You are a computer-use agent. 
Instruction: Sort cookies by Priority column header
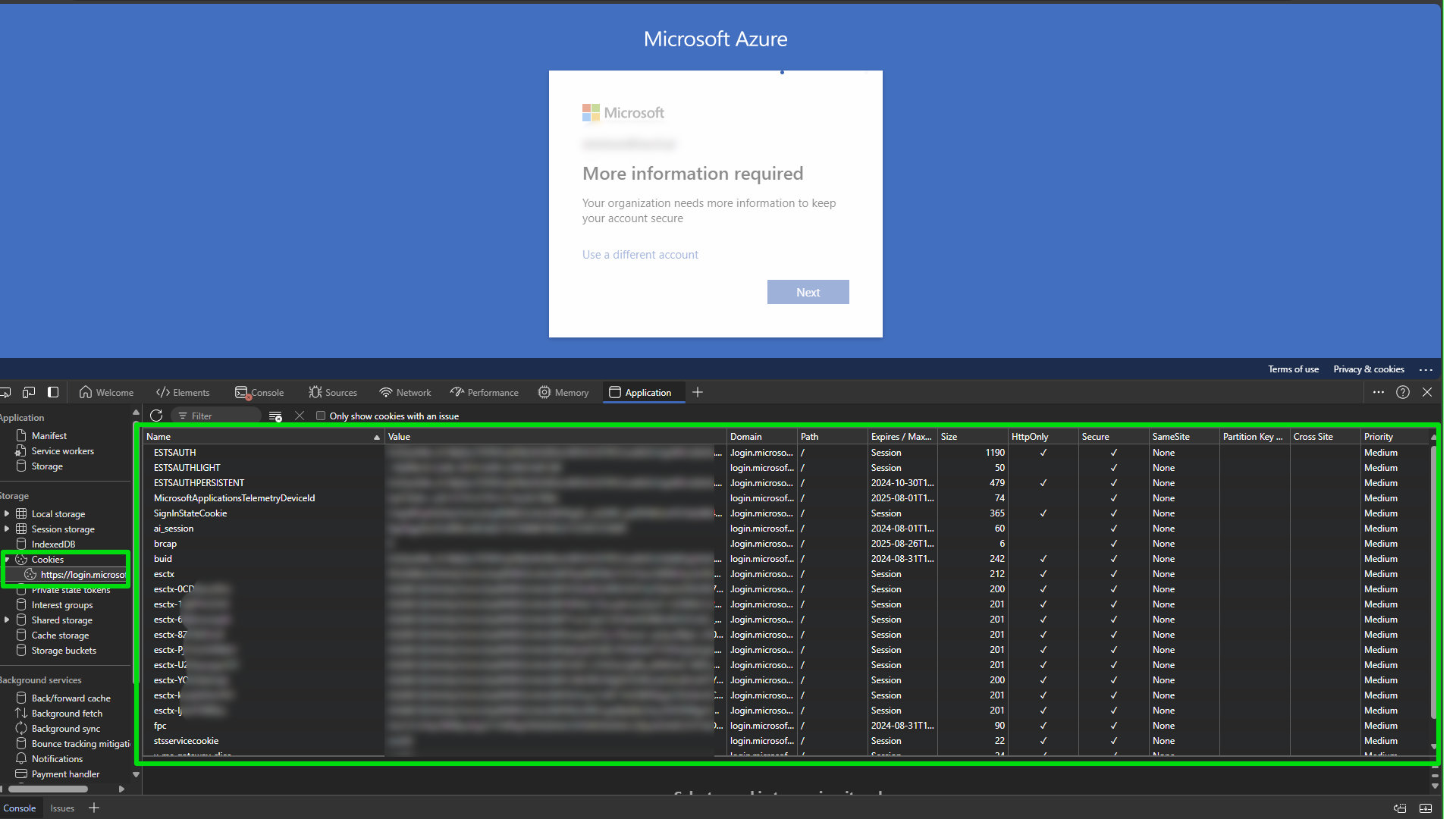pos(1395,437)
